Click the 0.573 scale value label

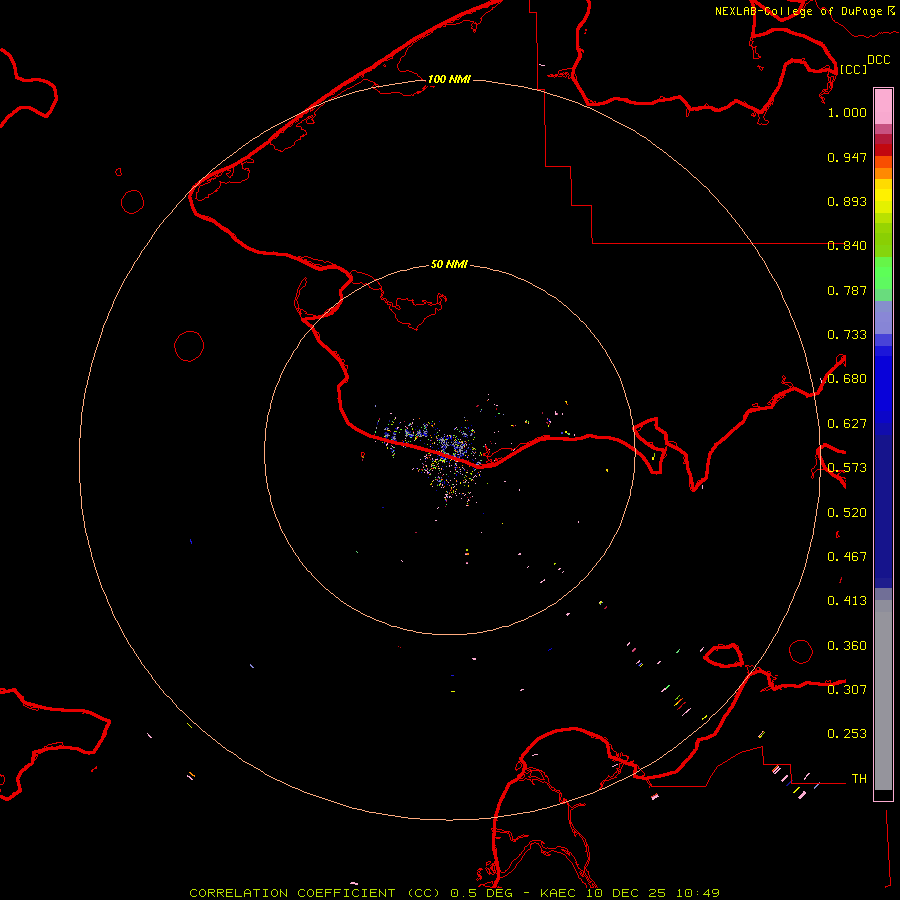847,468
